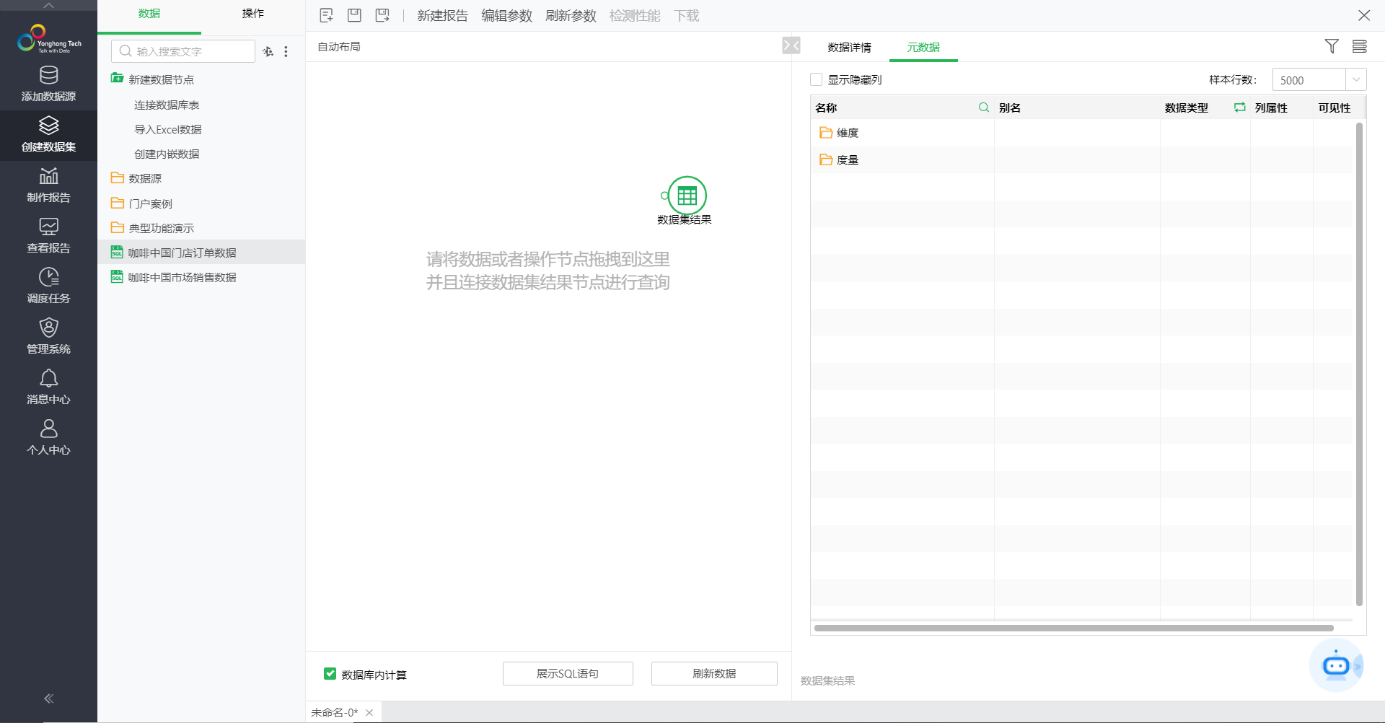The height and width of the screenshot is (723, 1385).
Task: Expand the 门户案例 folder
Action: click(x=118, y=203)
